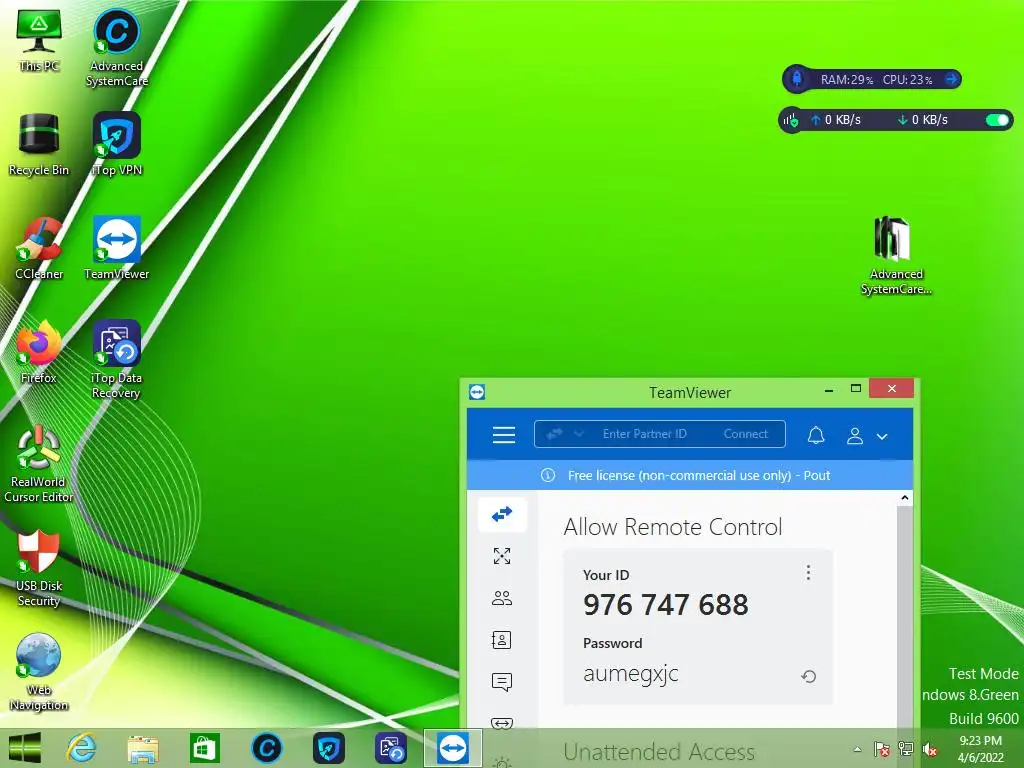Open Advanced SystemCare desktop shortcut with blue C

[116, 47]
